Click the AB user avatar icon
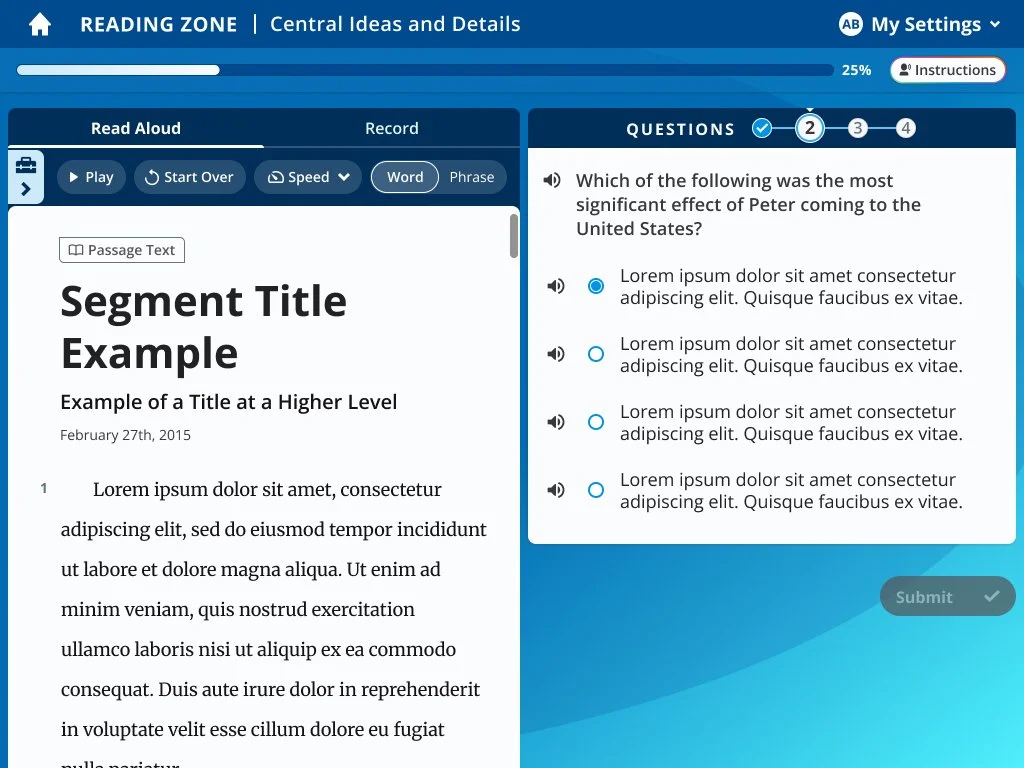 [x=850, y=24]
